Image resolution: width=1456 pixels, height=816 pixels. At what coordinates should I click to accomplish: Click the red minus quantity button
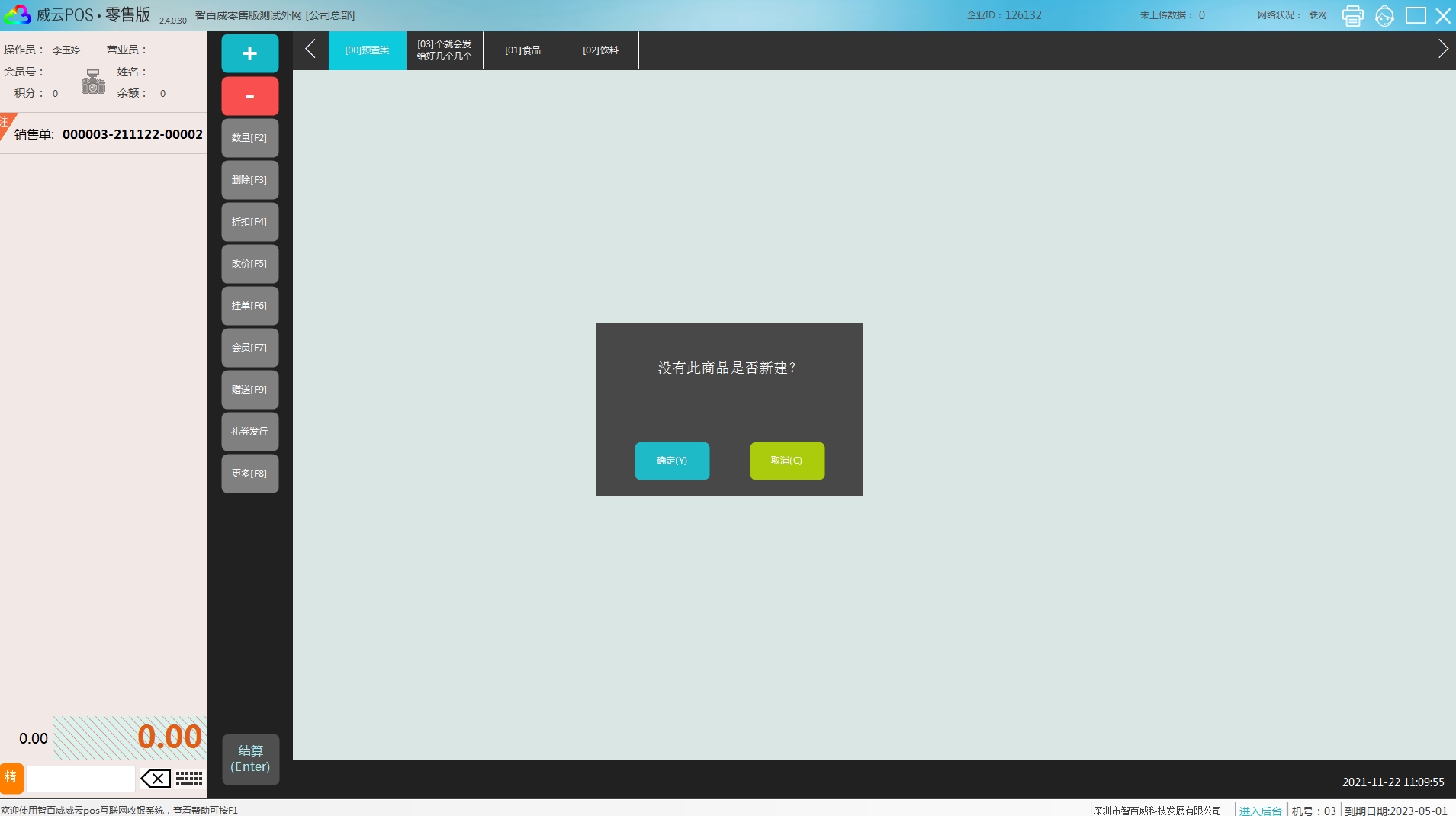249,96
